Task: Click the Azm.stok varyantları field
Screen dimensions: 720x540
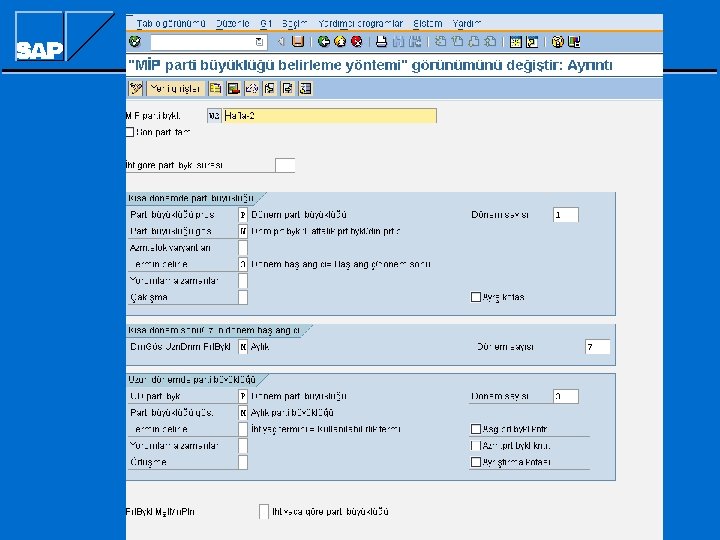Action: click(x=243, y=248)
